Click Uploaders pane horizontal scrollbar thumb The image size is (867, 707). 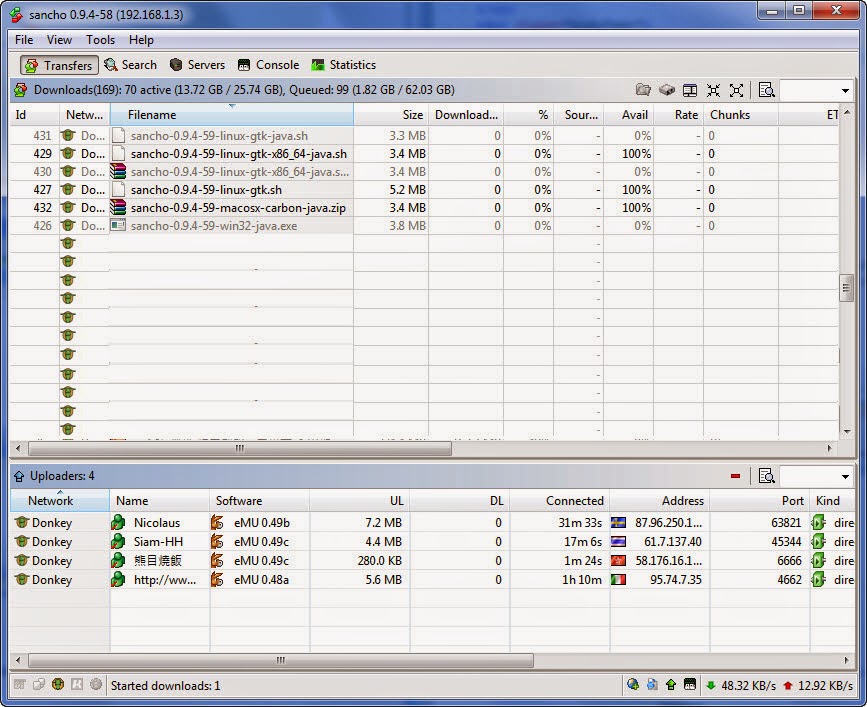pos(281,660)
